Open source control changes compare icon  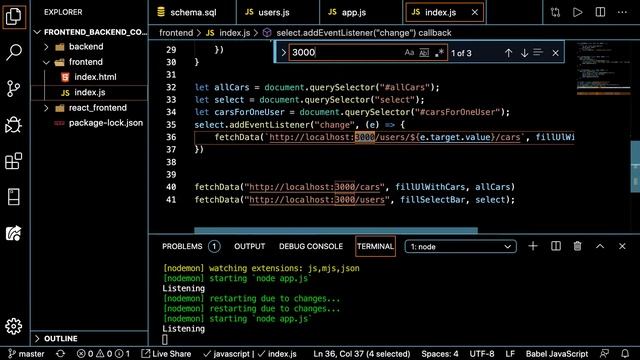coord(555,12)
